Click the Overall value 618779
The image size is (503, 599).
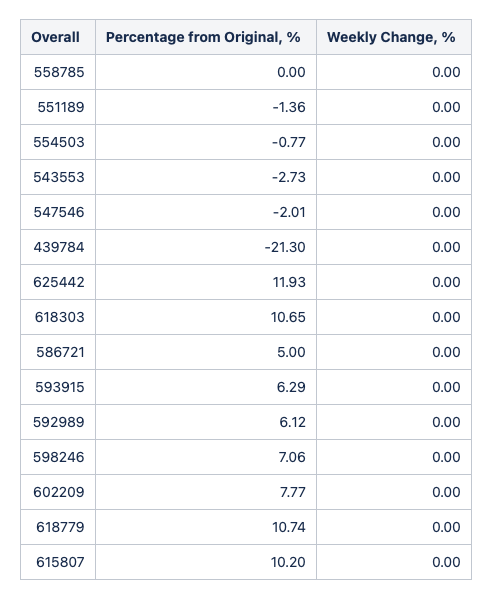pyautogui.click(x=58, y=527)
